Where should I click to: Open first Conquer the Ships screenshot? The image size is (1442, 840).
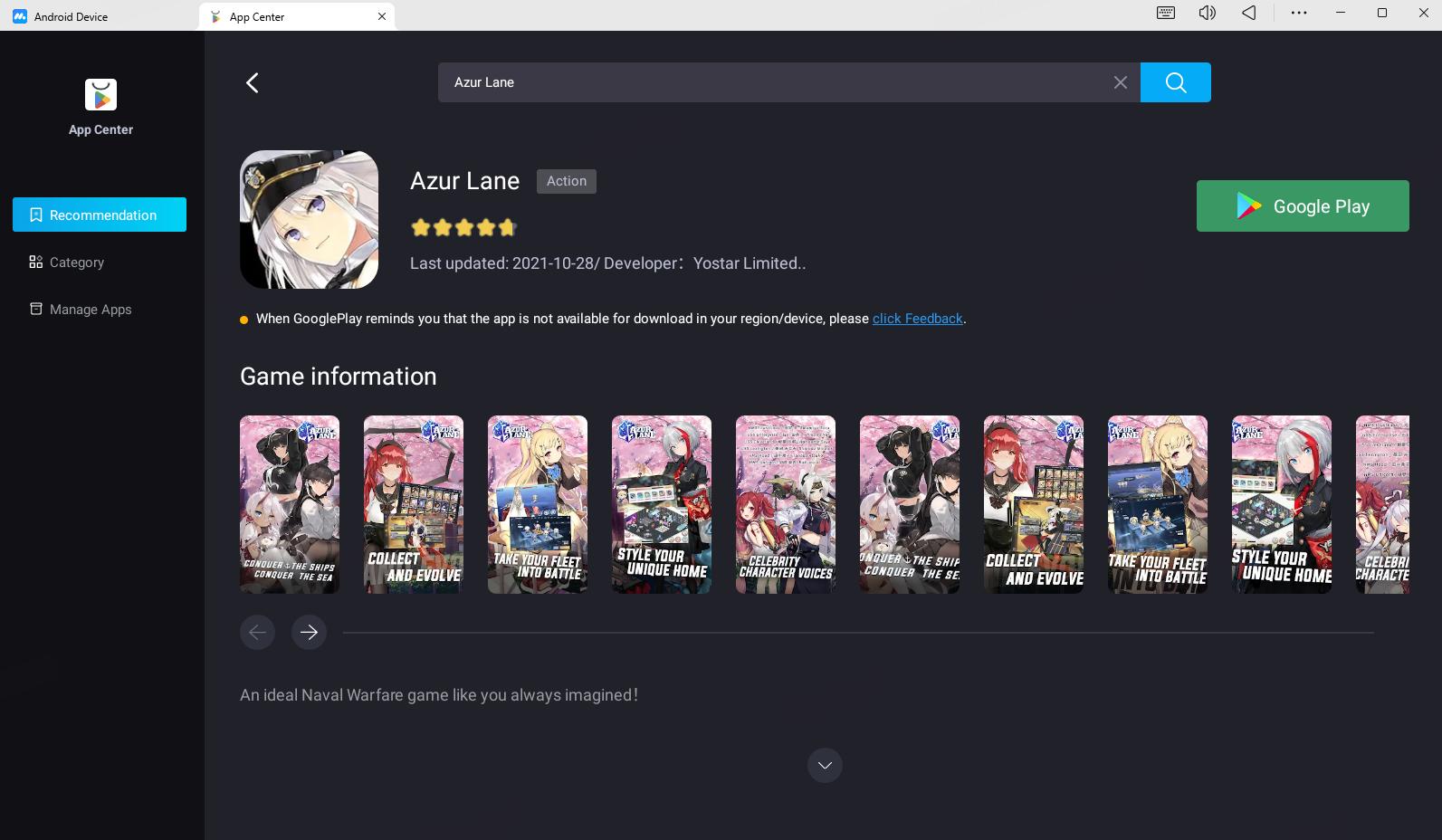(x=290, y=504)
